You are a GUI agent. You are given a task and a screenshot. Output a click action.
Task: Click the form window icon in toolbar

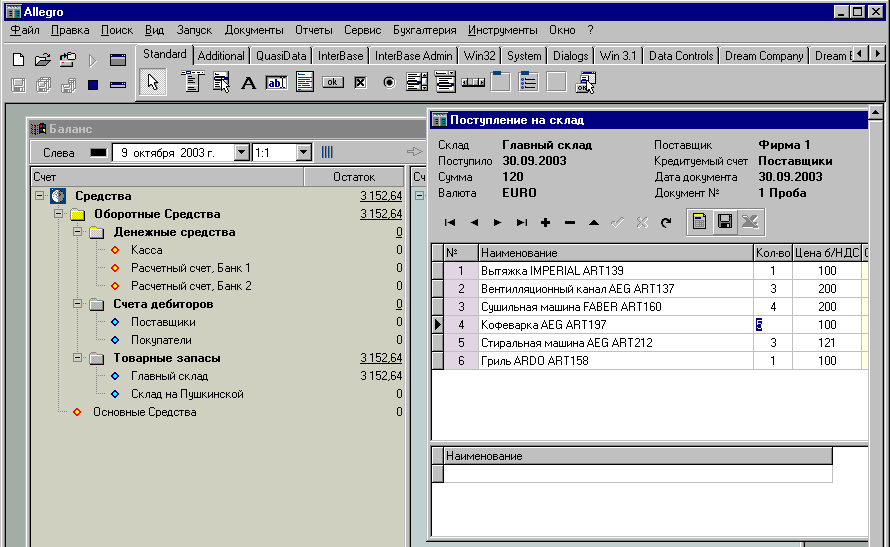tap(117, 60)
